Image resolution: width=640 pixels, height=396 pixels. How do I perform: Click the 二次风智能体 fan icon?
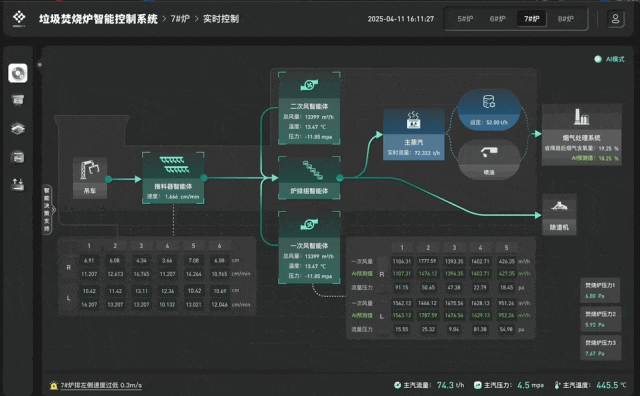tap(309, 85)
